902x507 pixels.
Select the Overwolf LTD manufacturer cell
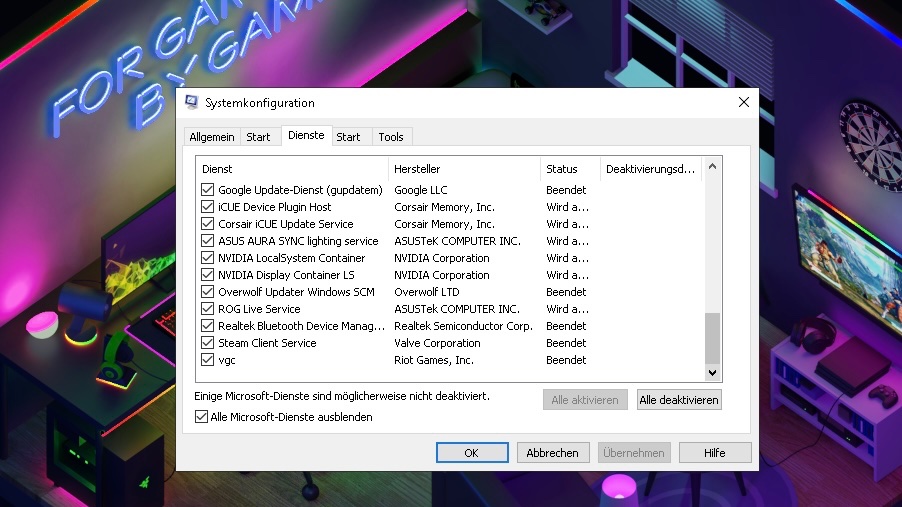426,292
